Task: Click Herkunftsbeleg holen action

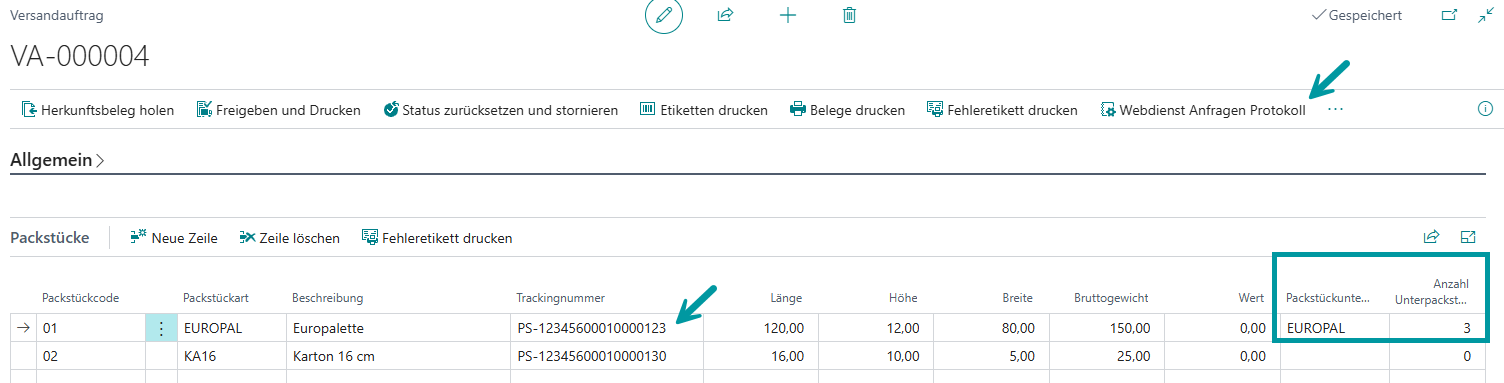Action: pyautogui.click(x=98, y=110)
